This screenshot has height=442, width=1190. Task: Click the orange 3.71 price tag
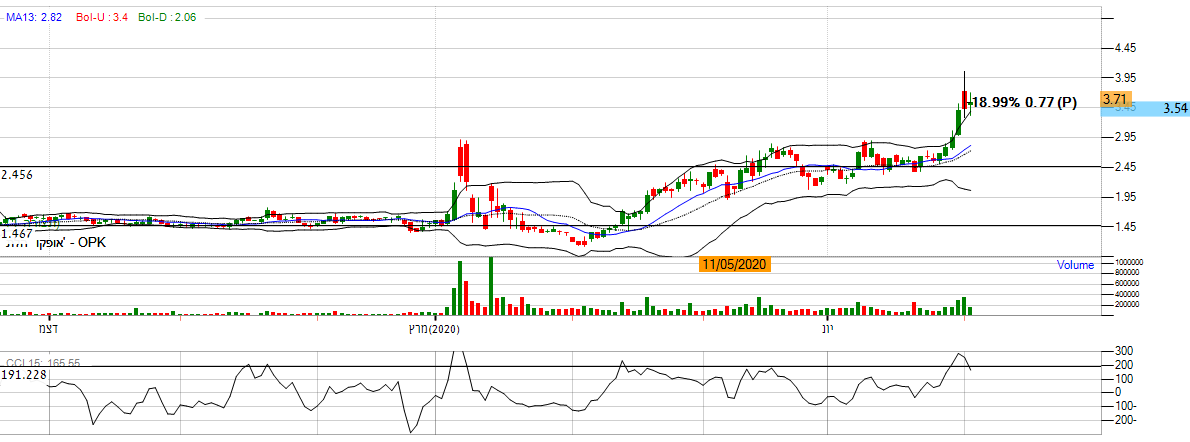(x=1114, y=100)
